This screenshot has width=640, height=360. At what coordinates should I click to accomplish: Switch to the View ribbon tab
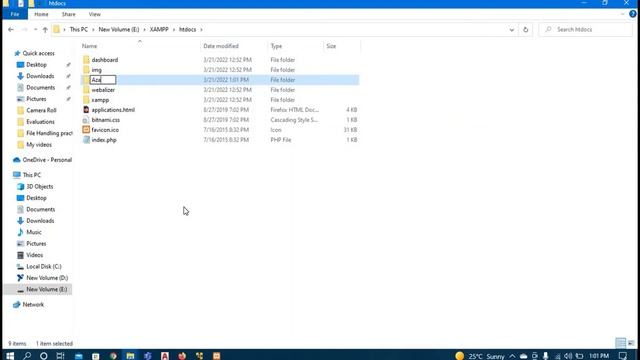[94, 14]
